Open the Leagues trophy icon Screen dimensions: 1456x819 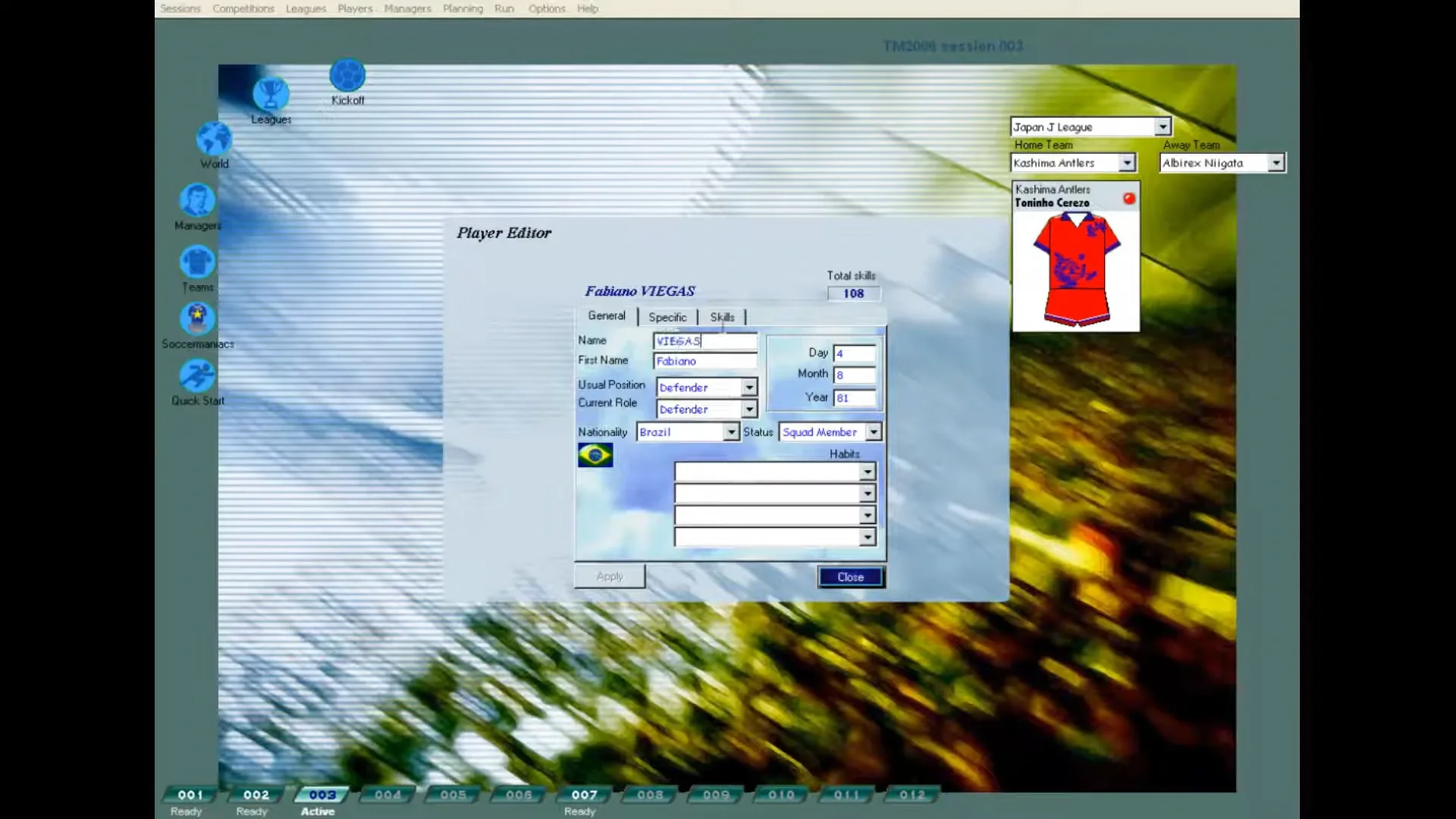pyautogui.click(x=271, y=95)
